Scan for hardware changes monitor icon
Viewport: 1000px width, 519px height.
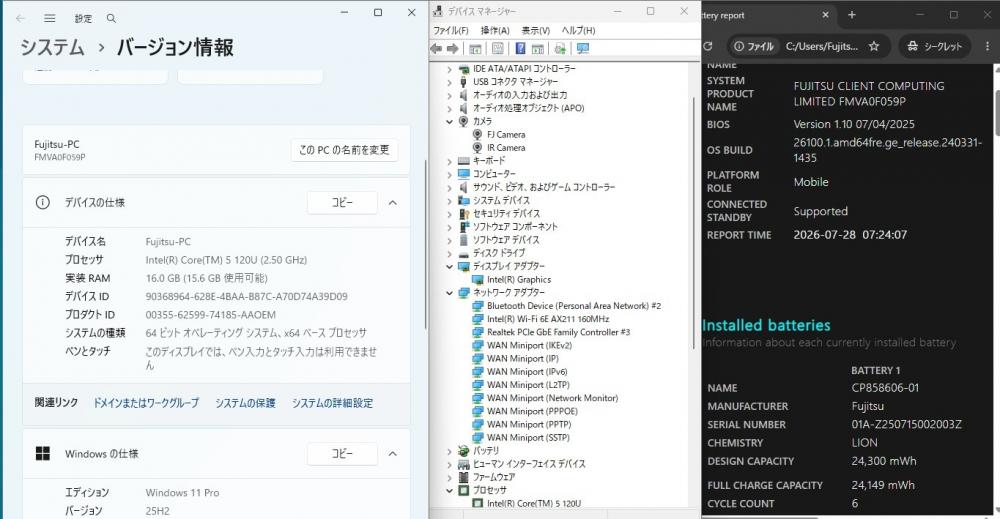(582, 48)
